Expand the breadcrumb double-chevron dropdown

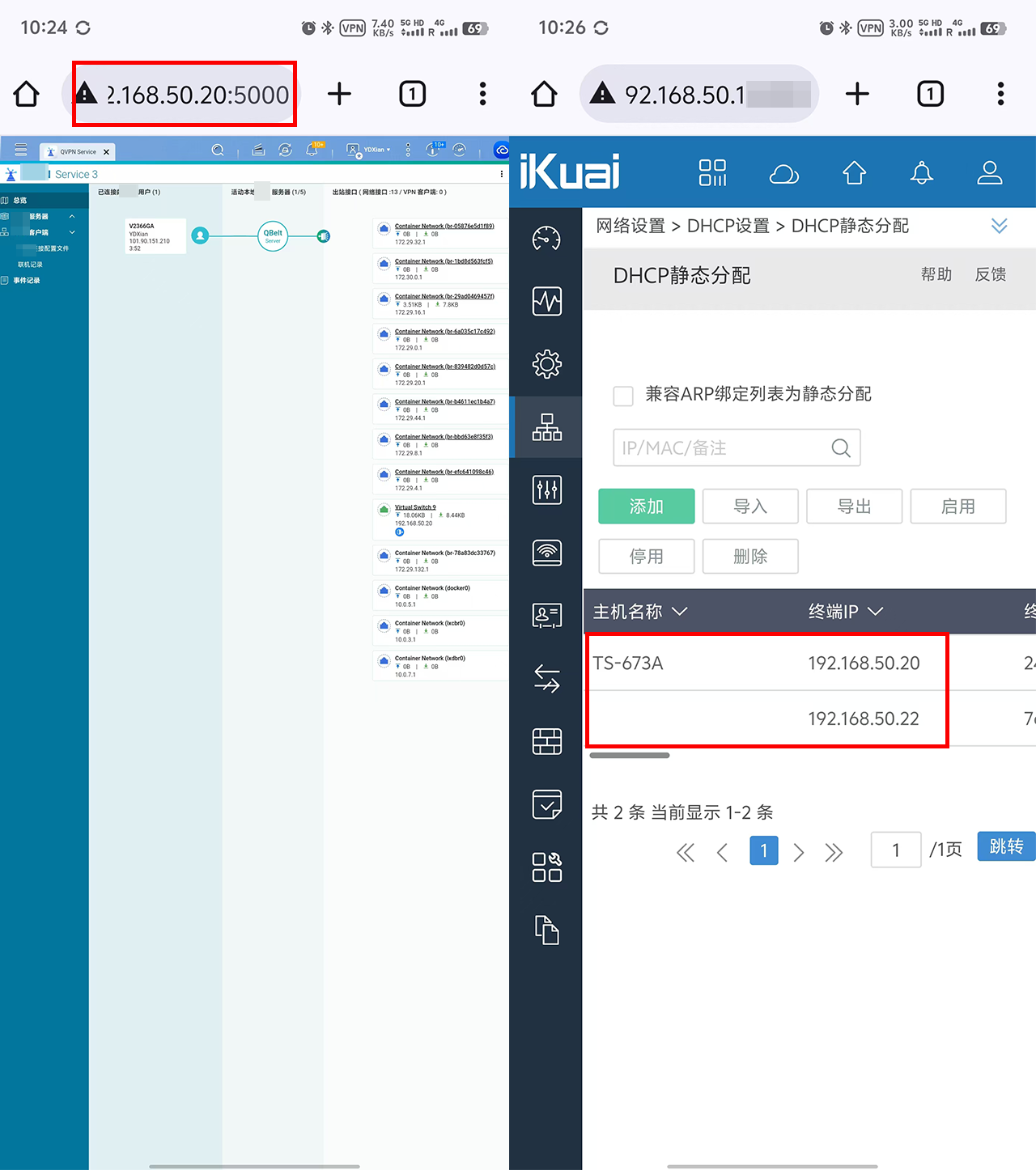tap(999, 226)
